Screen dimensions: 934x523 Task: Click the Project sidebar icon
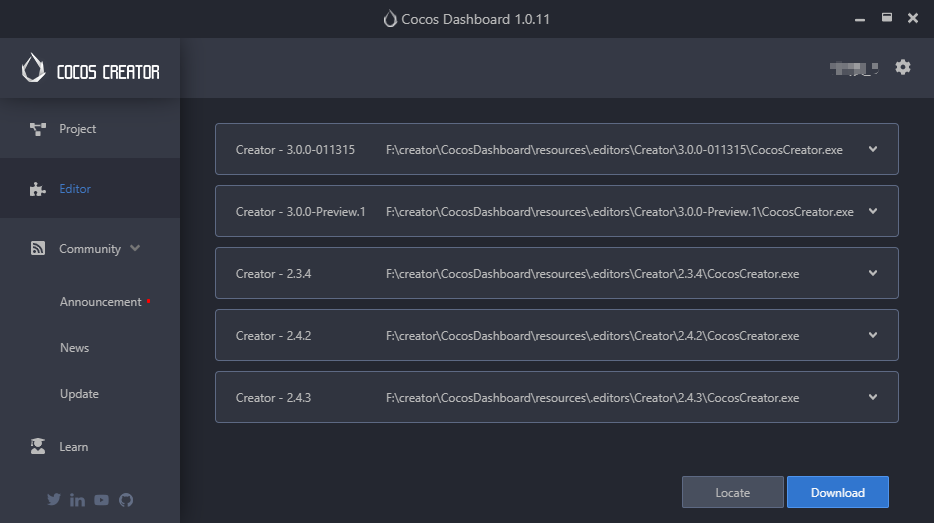pyautogui.click(x=38, y=129)
